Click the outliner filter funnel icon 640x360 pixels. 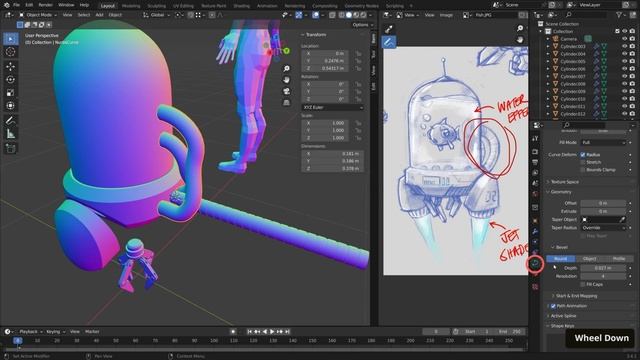619,15
